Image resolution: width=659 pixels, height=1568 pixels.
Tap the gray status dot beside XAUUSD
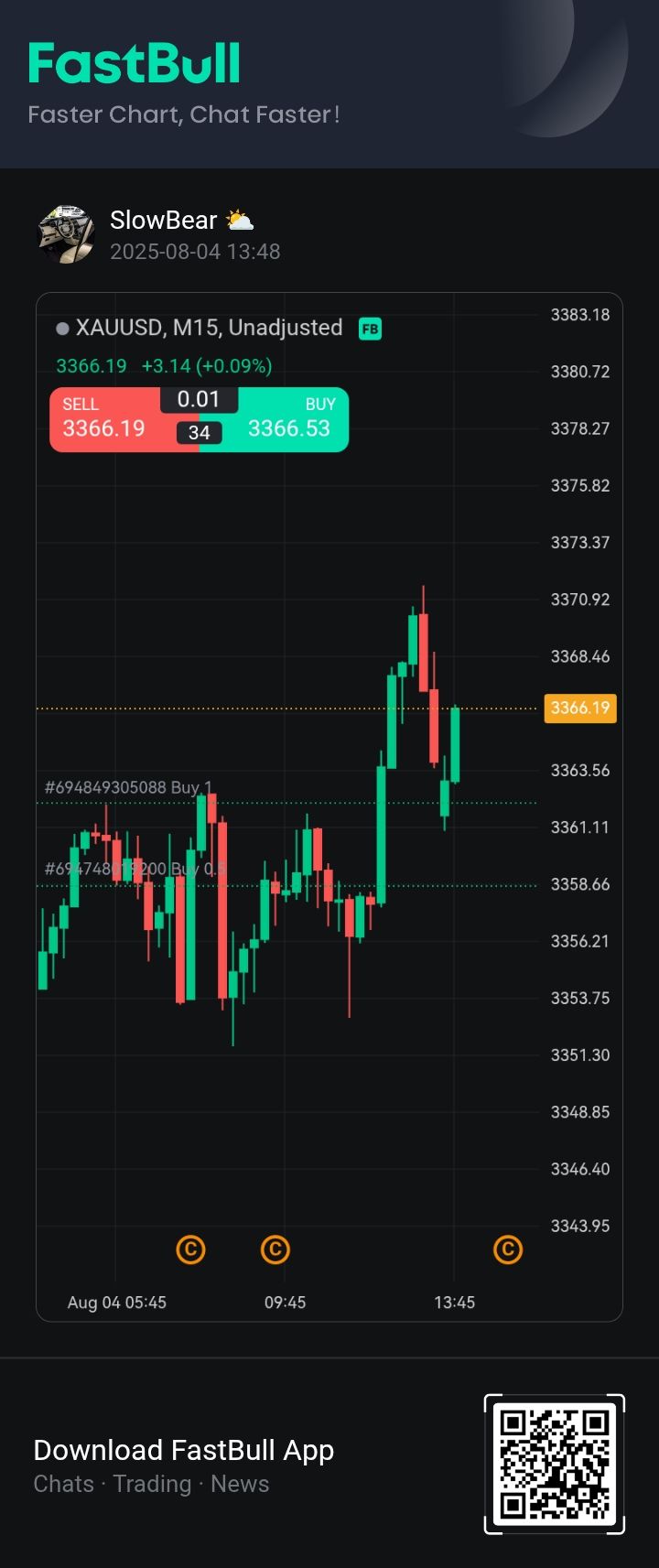tap(62, 329)
